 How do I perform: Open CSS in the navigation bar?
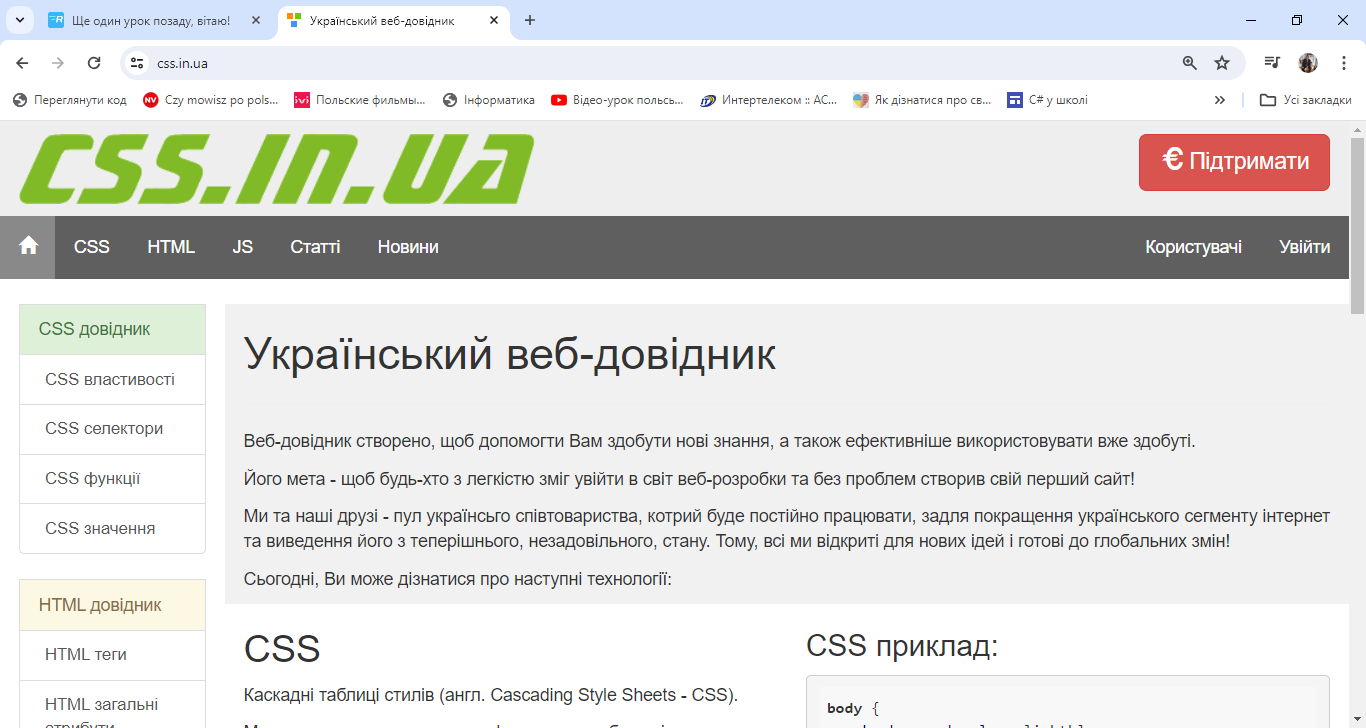(x=92, y=247)
